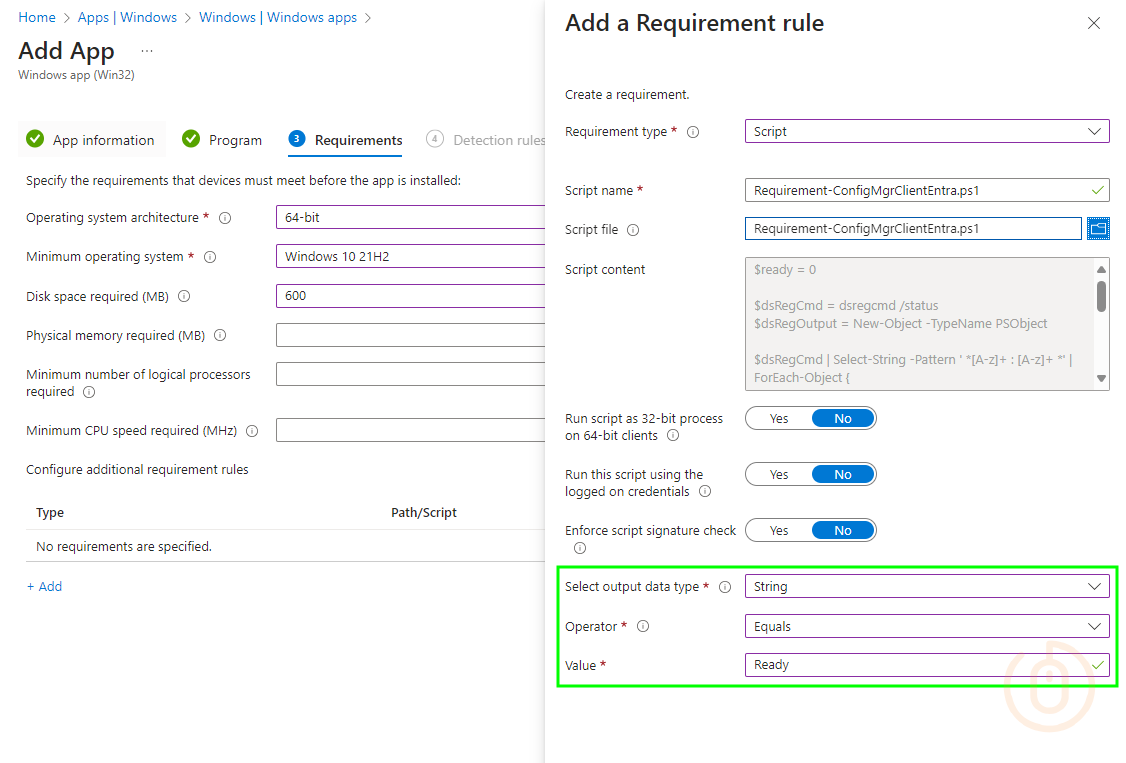
Task: Click the Script file browse folder icon
Action: 1098,229
